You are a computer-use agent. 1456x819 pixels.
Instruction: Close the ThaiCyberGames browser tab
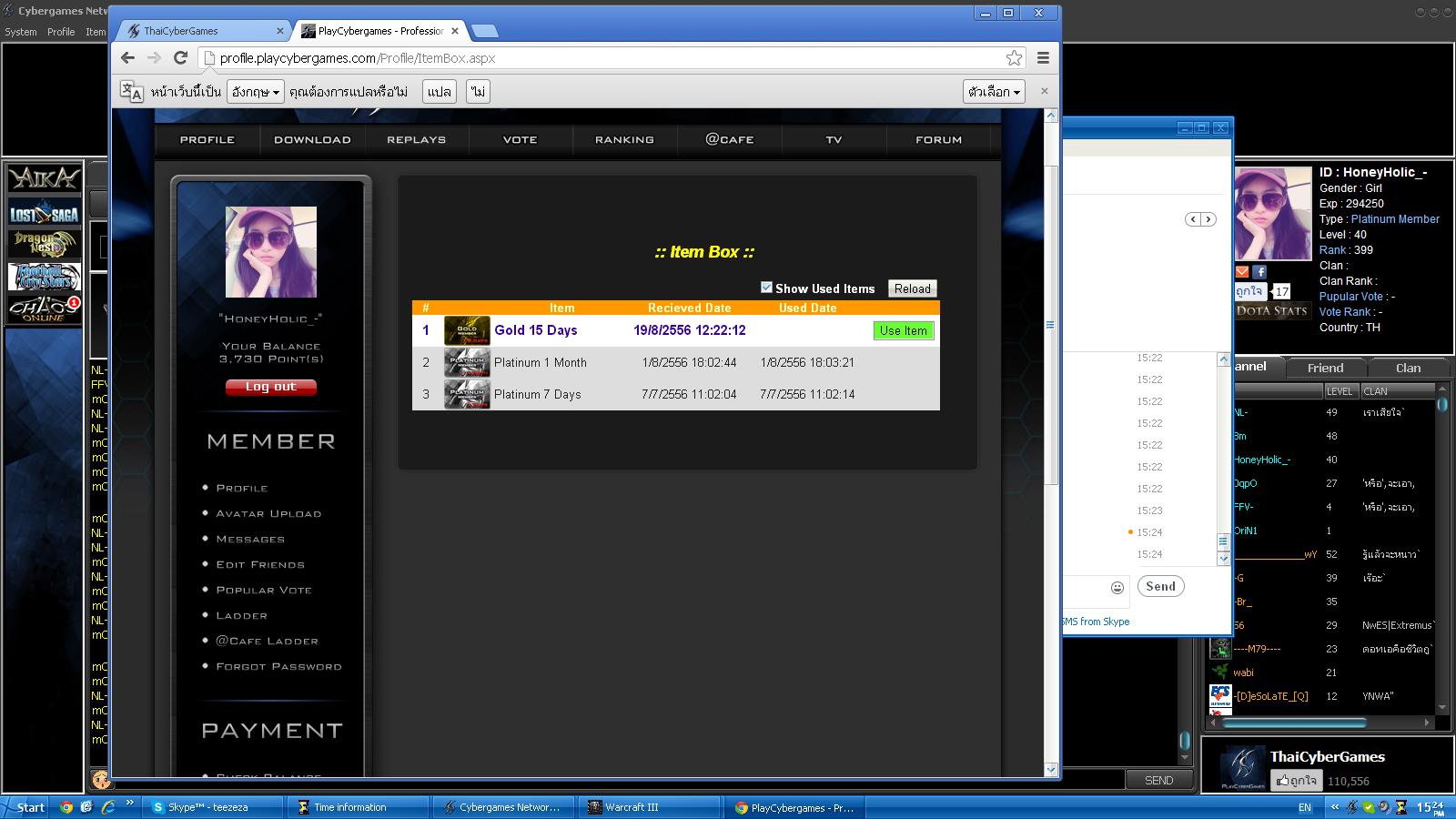click(x=280, y=31)
